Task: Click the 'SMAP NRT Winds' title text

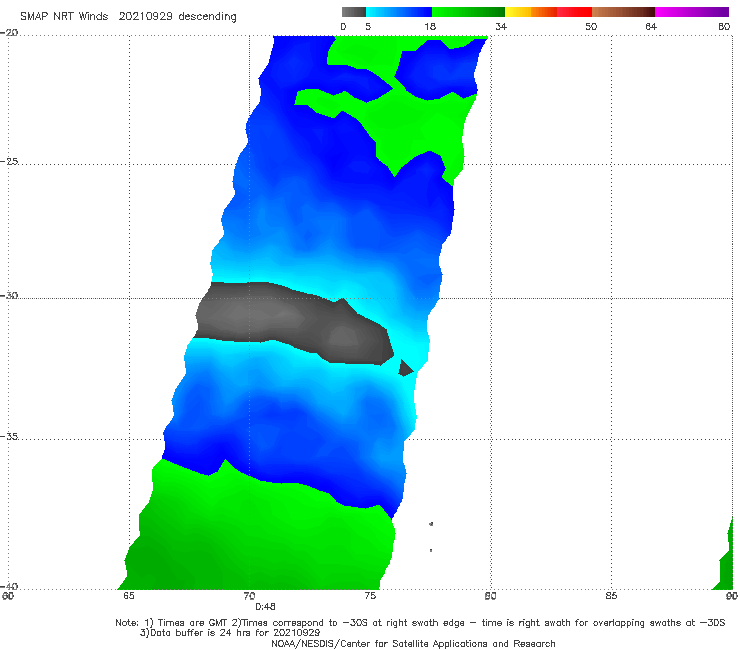Action: click(x=64, y=17)
